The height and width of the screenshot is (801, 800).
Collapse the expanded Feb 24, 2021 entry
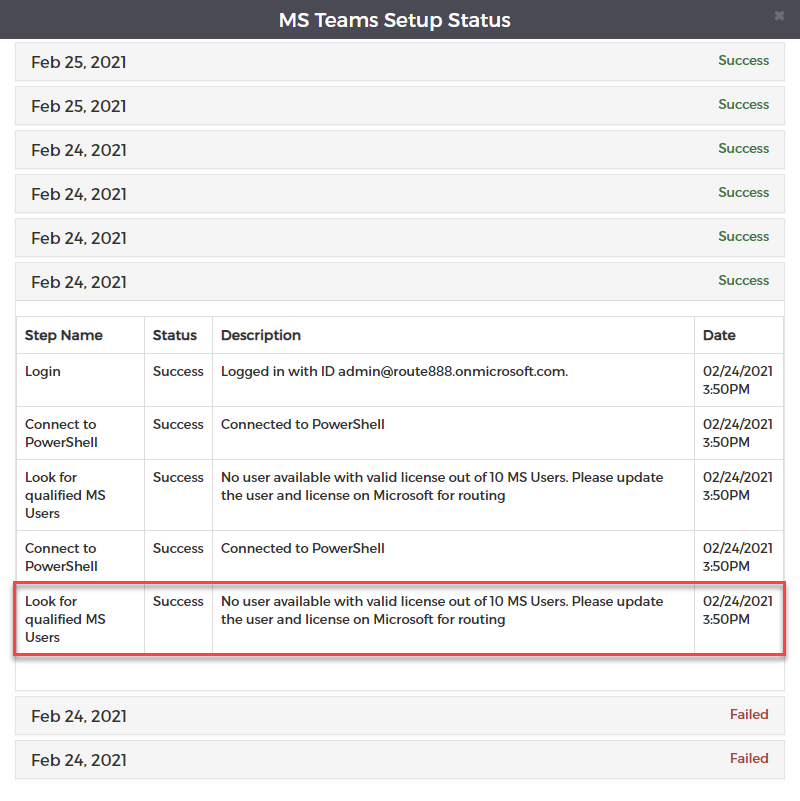[399, 281]
